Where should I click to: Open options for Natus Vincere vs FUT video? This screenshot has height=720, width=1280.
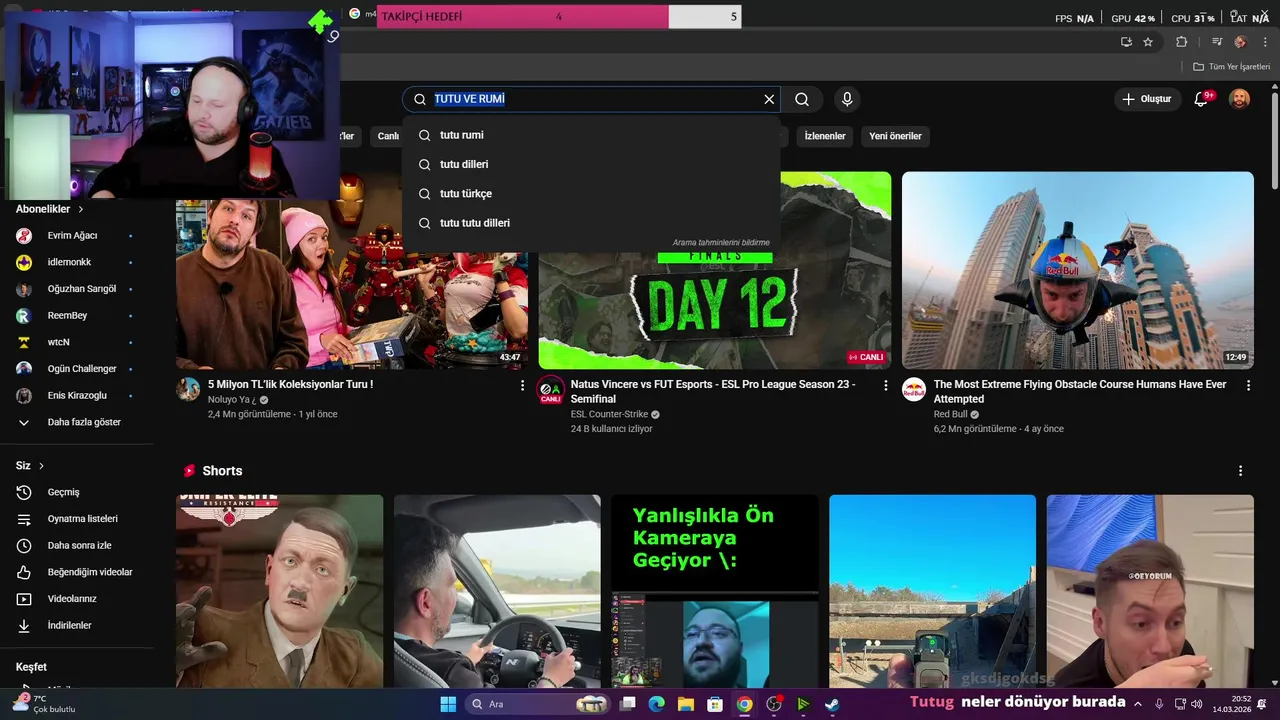(885, 385)
